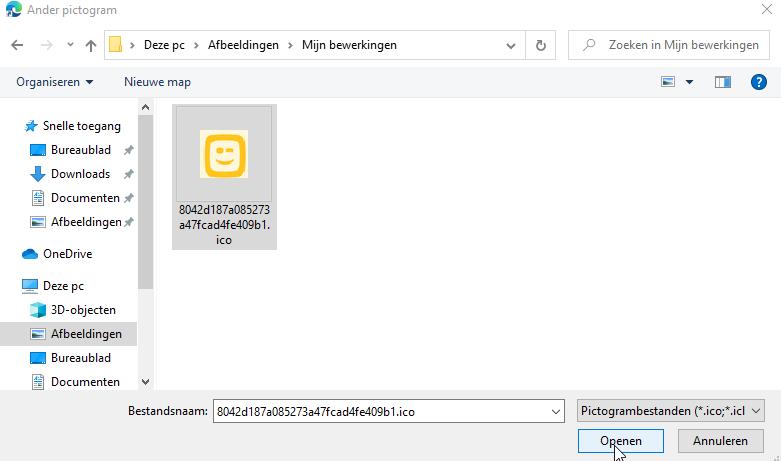Screen dimensions: 781x461
Task: Expand the Bestandsnaam history dropdown arrow
Action: point(556,411)
